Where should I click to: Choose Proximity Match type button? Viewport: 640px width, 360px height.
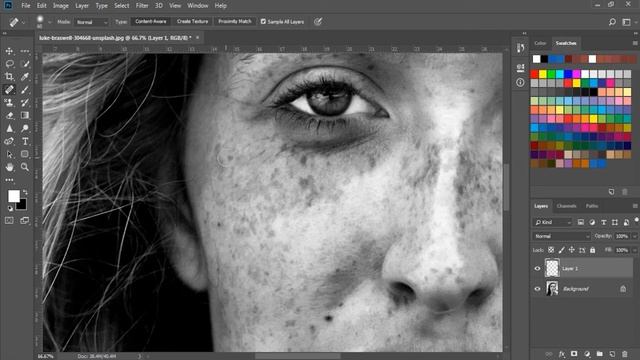235,21
